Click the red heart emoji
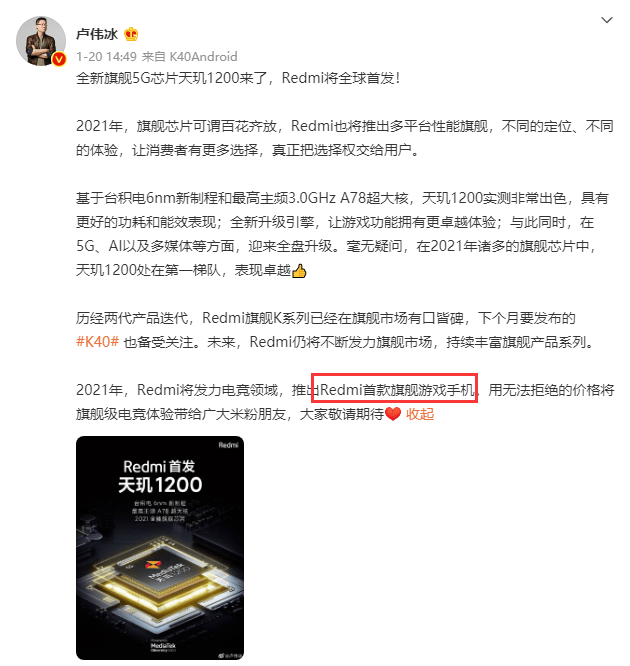Screen dimensions: 630x666 pos(393,413)
